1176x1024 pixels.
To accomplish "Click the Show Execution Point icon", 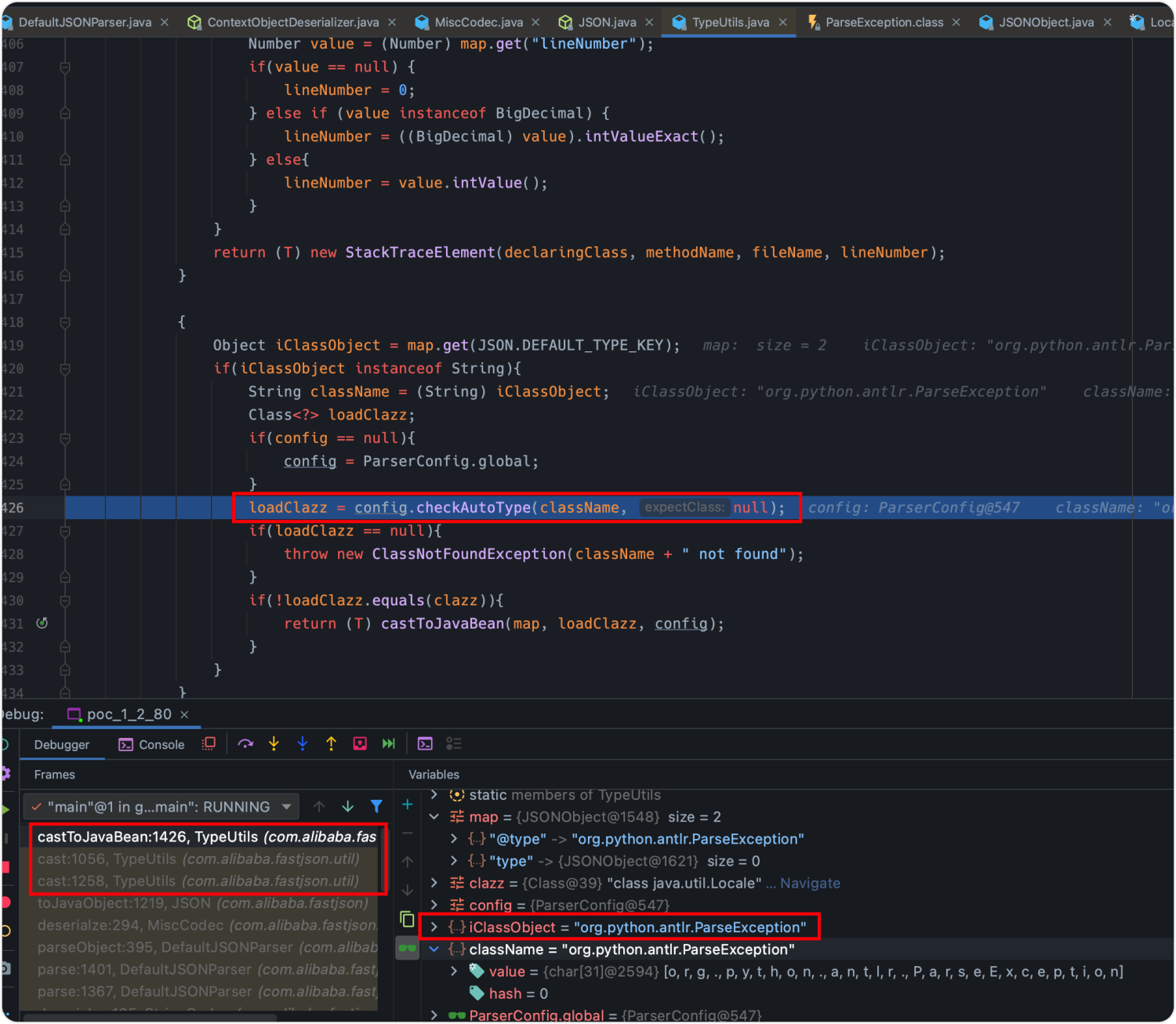I will point(209,743).
